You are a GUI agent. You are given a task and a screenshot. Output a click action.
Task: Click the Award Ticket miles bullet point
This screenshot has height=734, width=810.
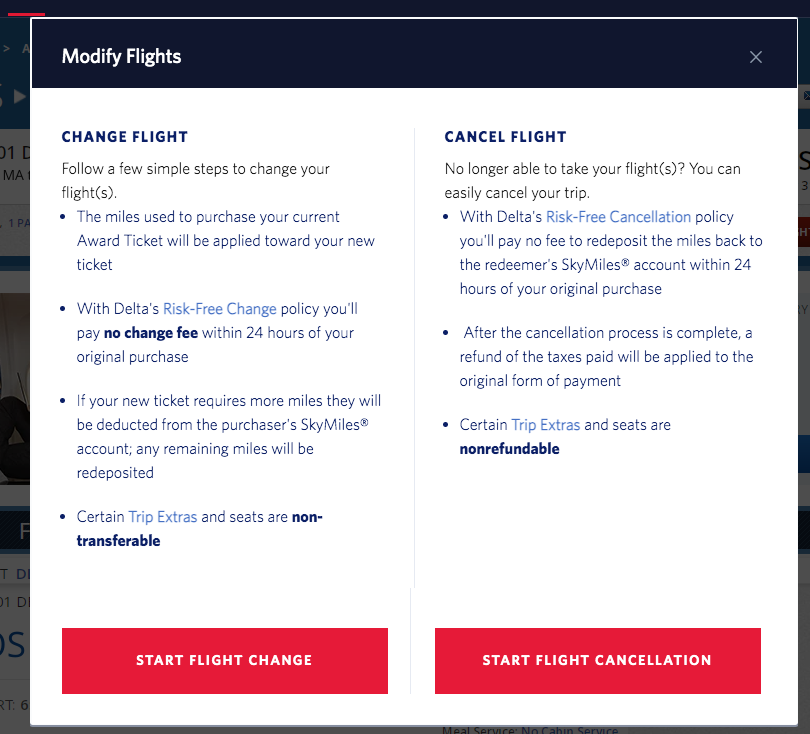(x=225, y=240)
